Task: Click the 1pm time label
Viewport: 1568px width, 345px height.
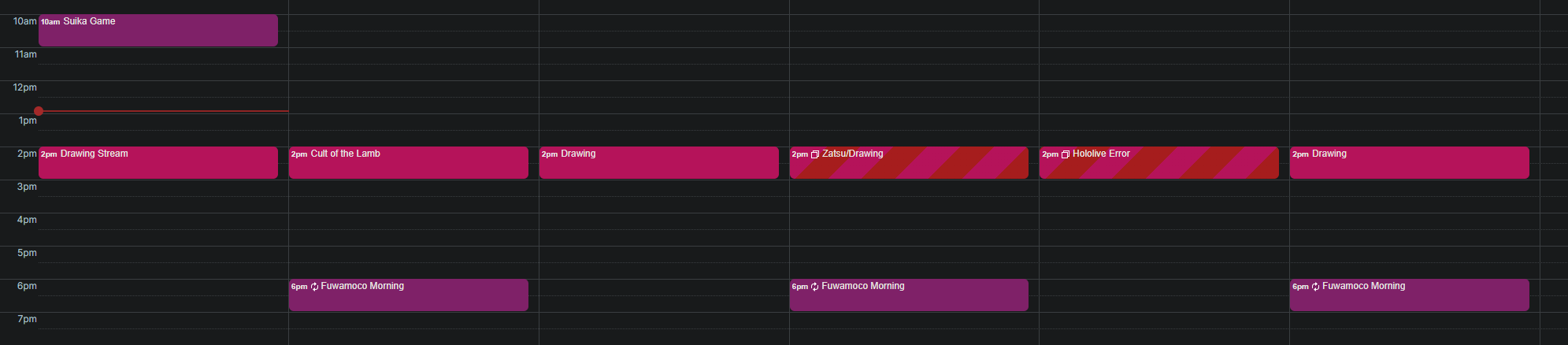Action: point(28,121)
